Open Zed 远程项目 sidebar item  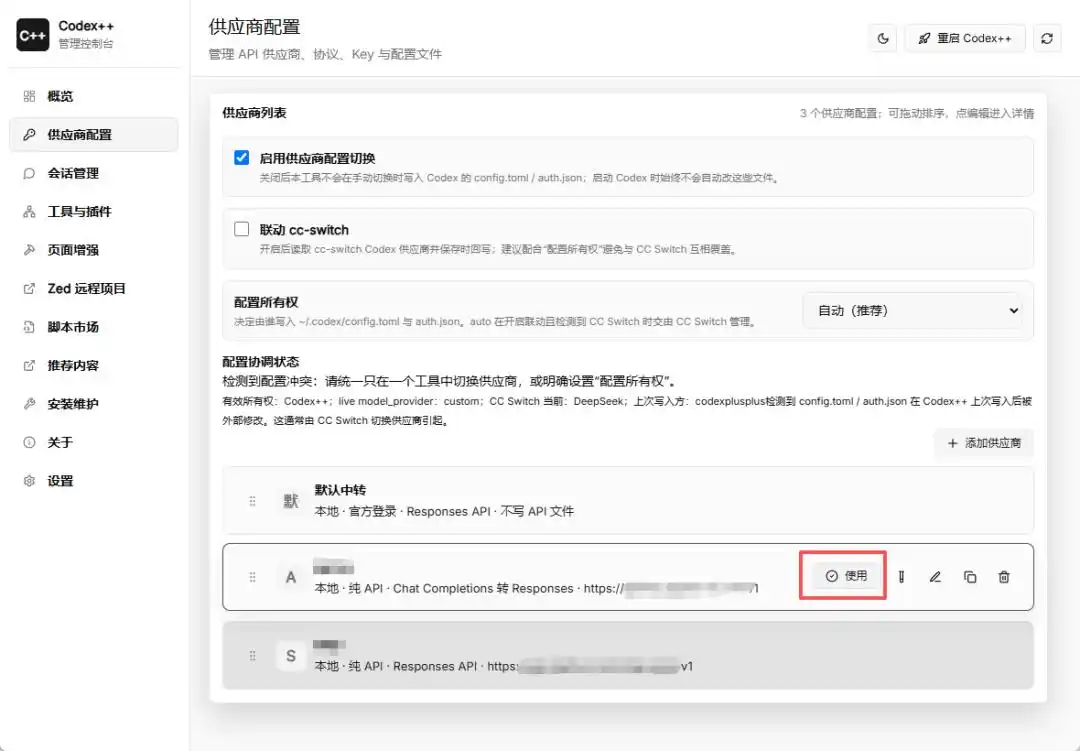[x=94, y=289]
